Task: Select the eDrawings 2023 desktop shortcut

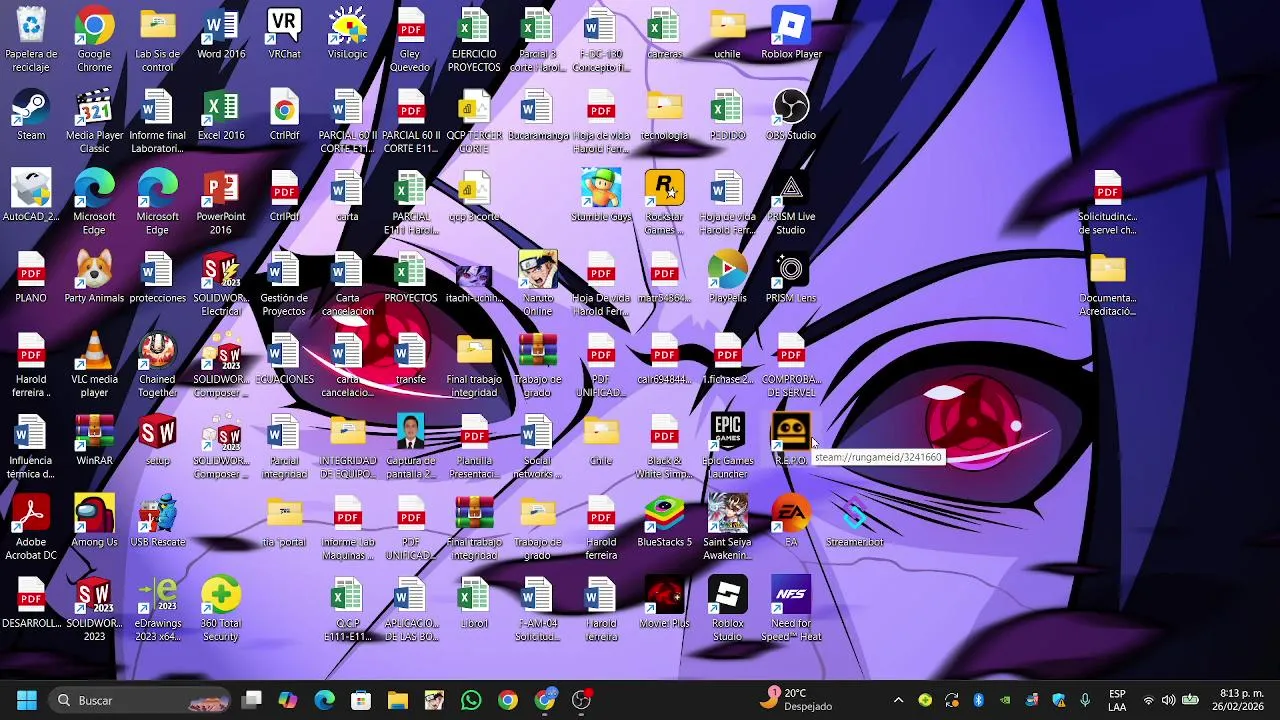Action: click(x=157, y=608)
